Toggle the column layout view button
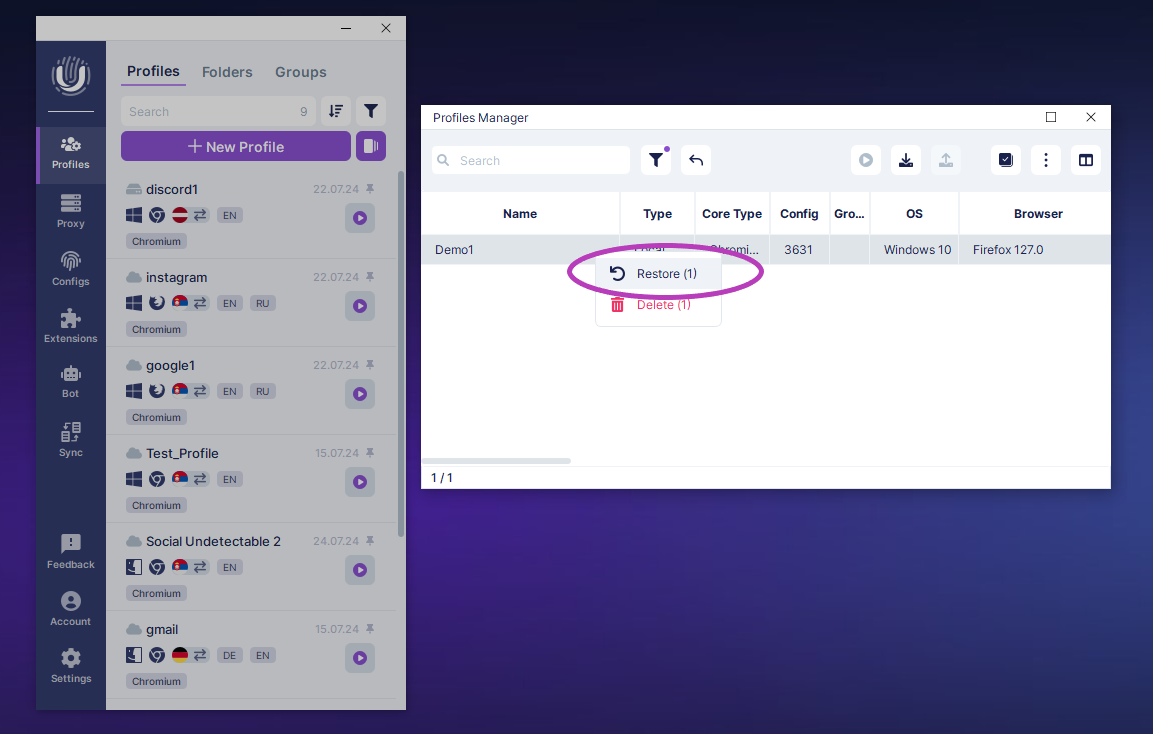This screenshot has height=734, width=1153. coord(1086,160)
